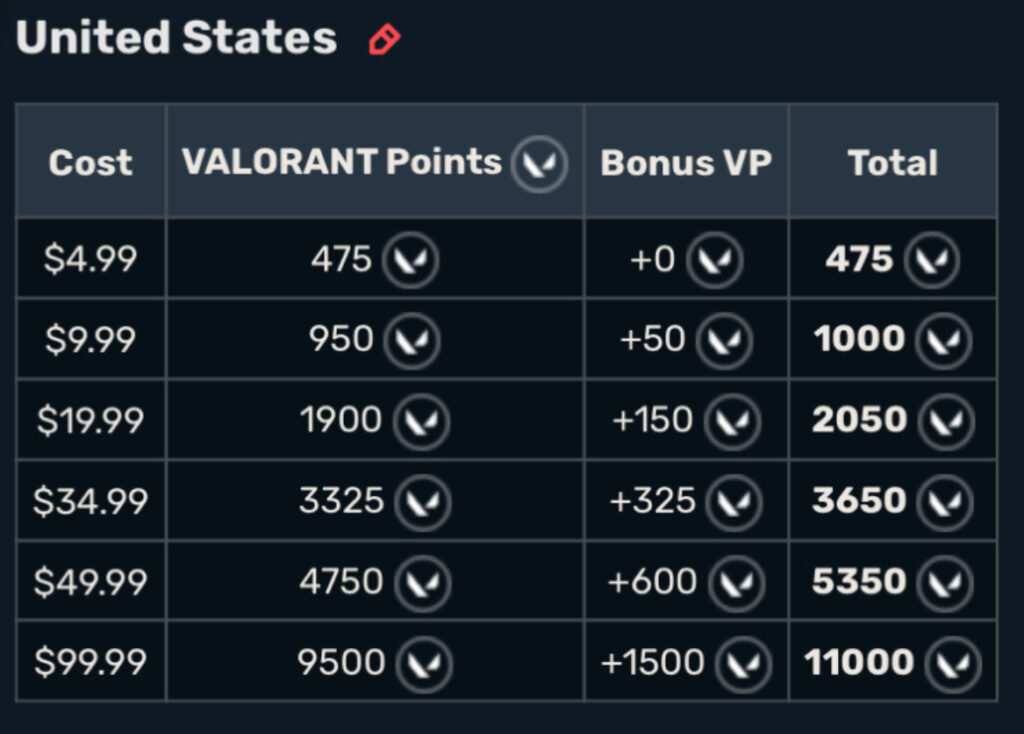
Task: Click the VP icon beside 9500 points
Action: pos(424,663)
